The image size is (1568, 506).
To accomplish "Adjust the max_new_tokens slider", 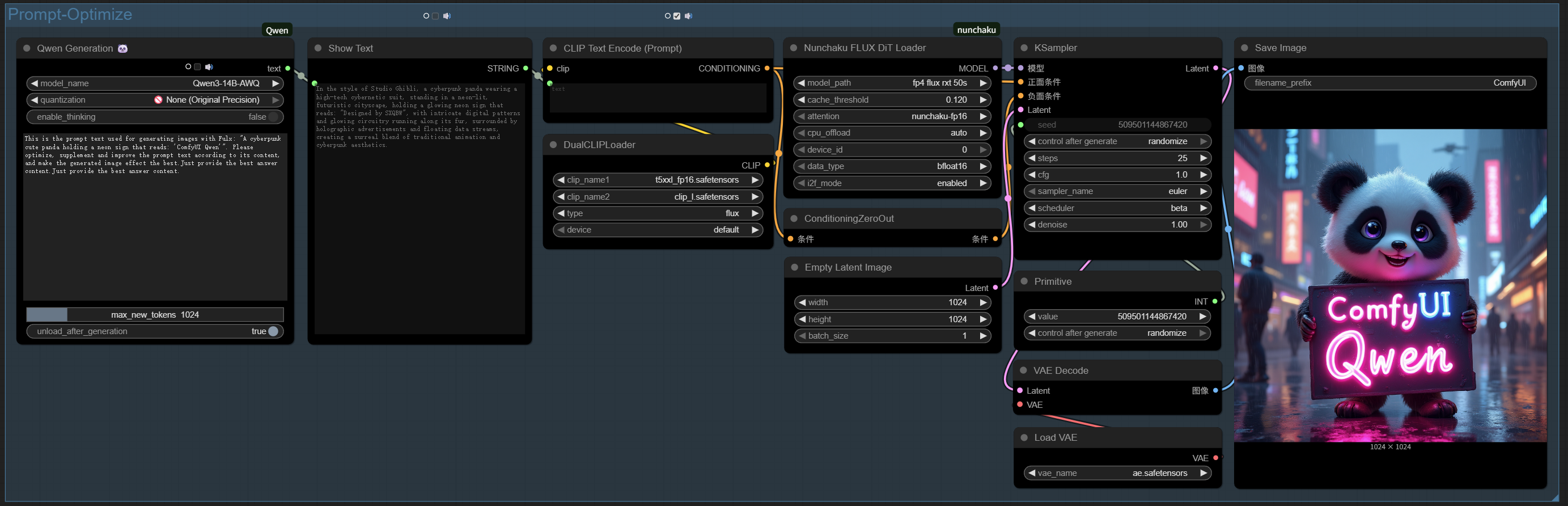I will point(155,315).
